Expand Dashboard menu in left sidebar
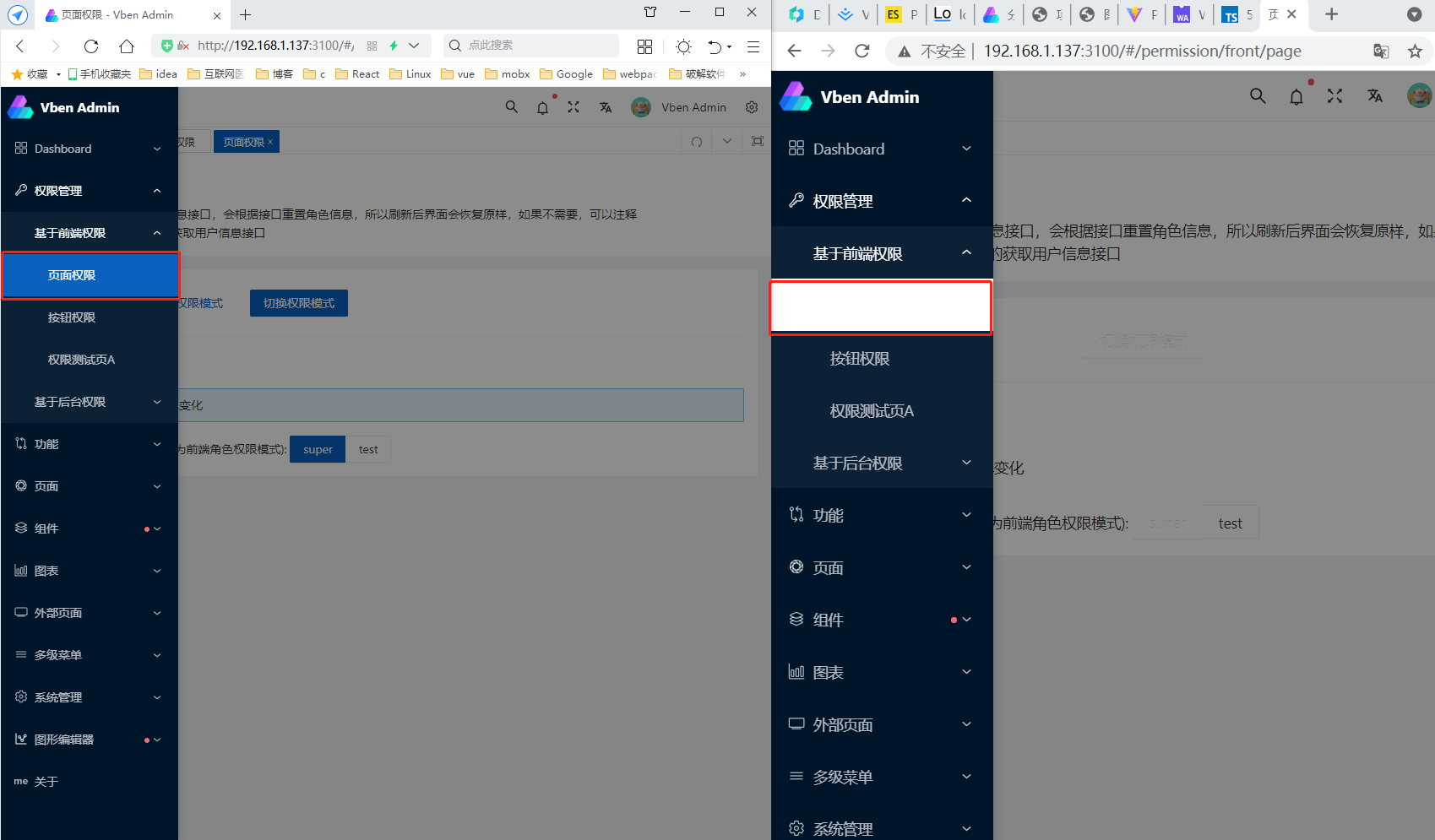 (x=89, y=149)
